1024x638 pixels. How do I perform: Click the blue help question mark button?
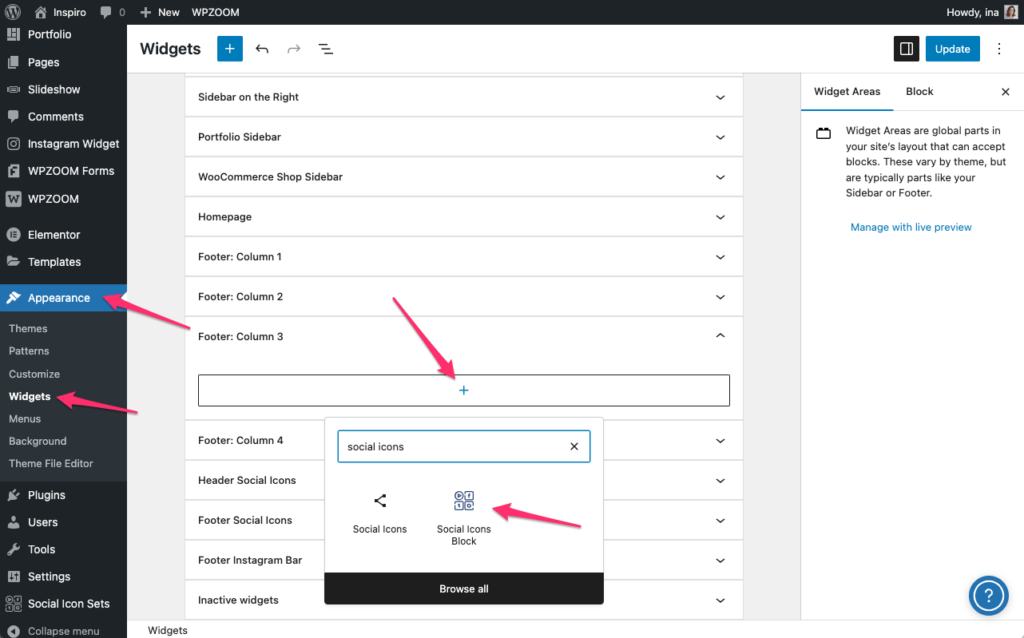point(988,597)
